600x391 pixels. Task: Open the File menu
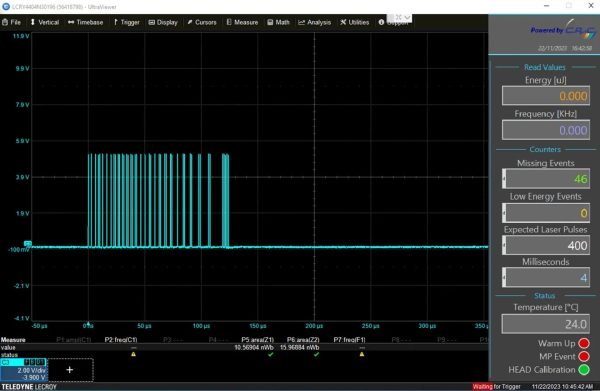11,22
